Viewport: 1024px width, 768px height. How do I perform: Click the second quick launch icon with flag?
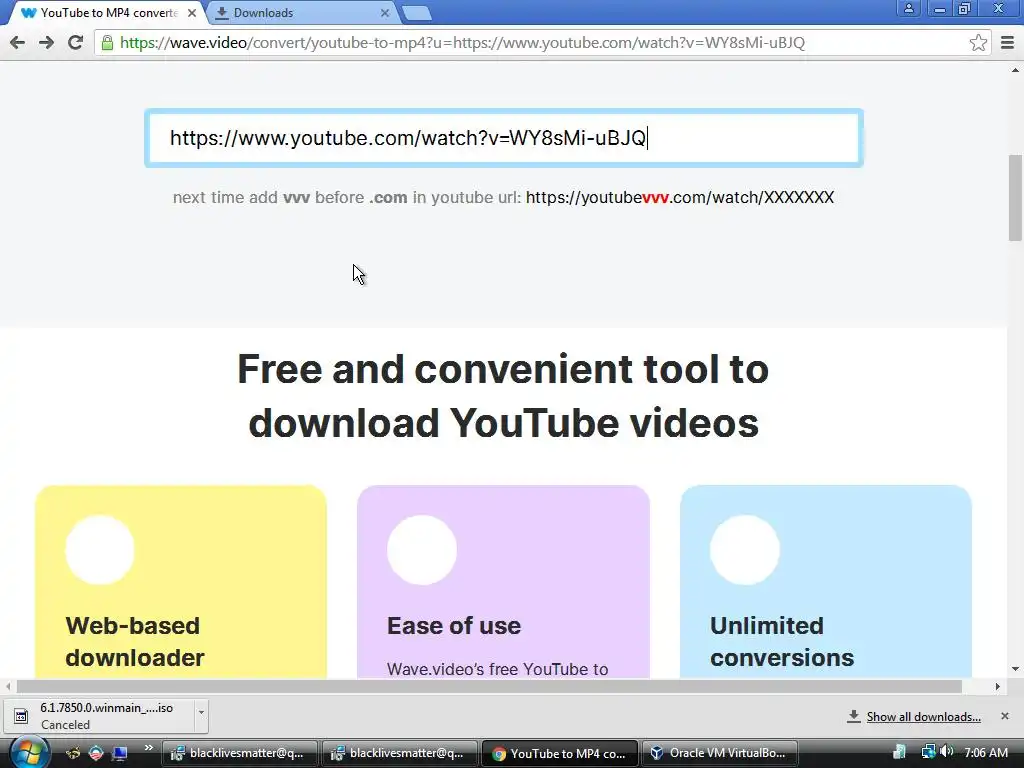[x=97, y=753]
